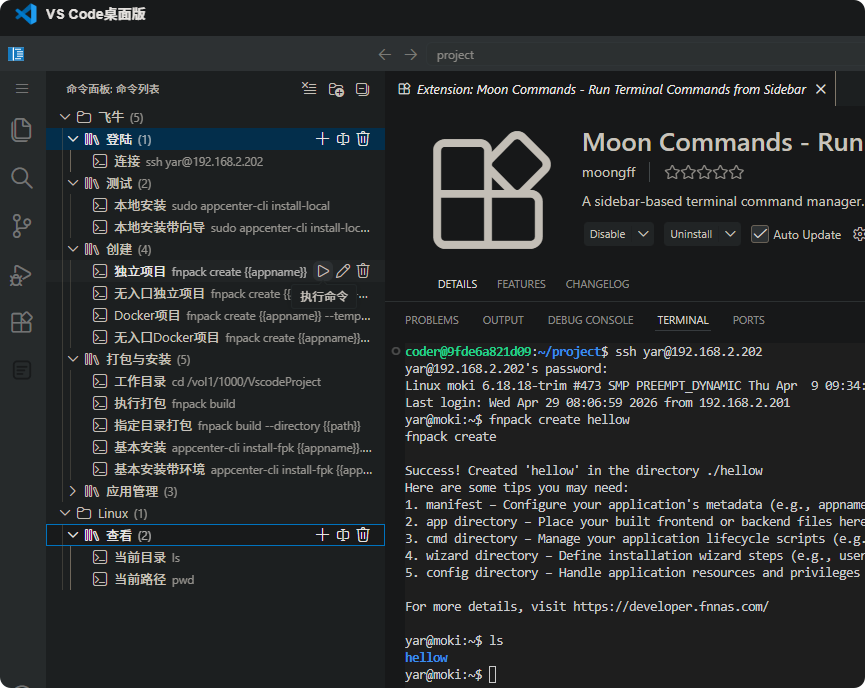Select the 当前路径 pwd command row
865x688 pixels.
pos(216,579)
